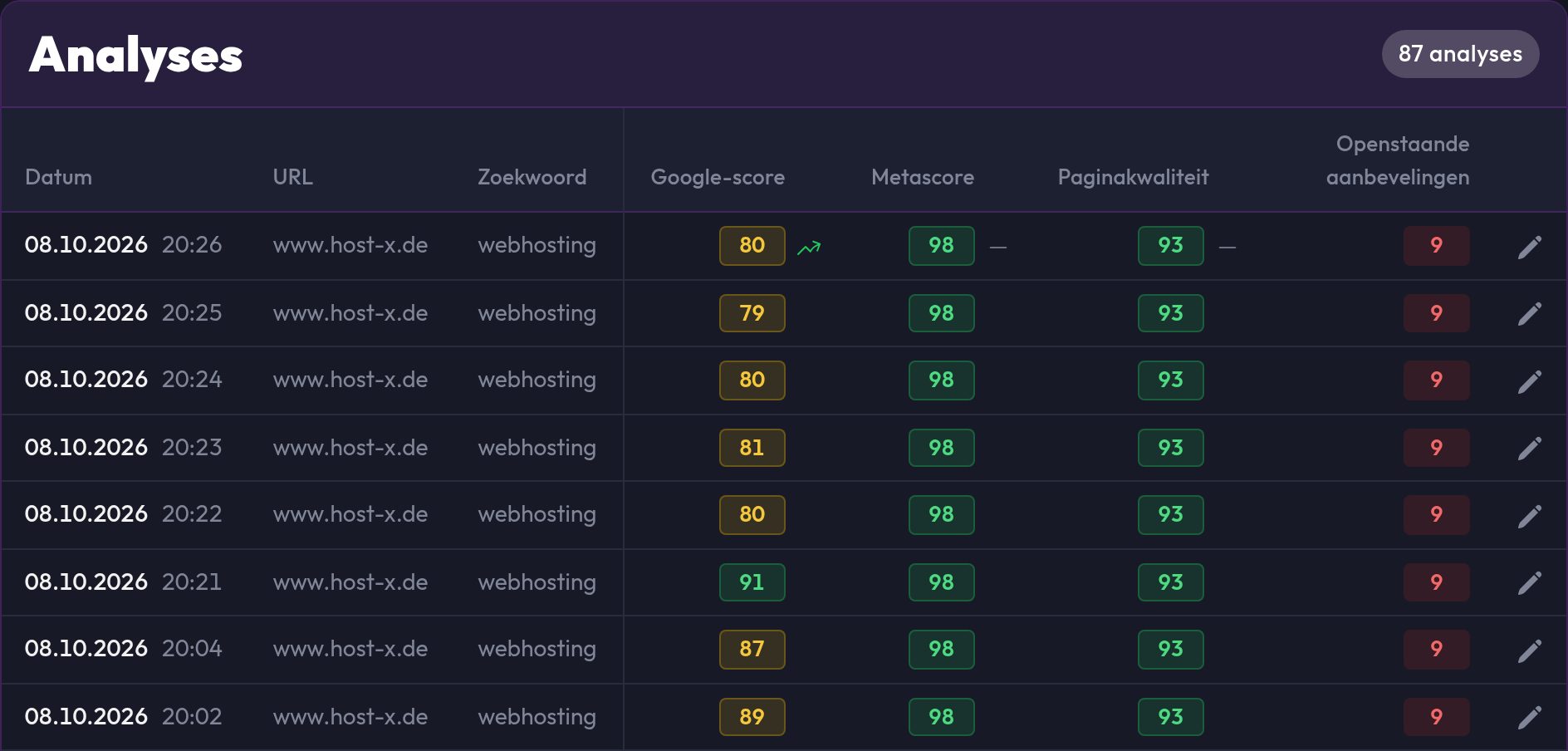
Task: Click the Analyses heading
Action: 135,56
